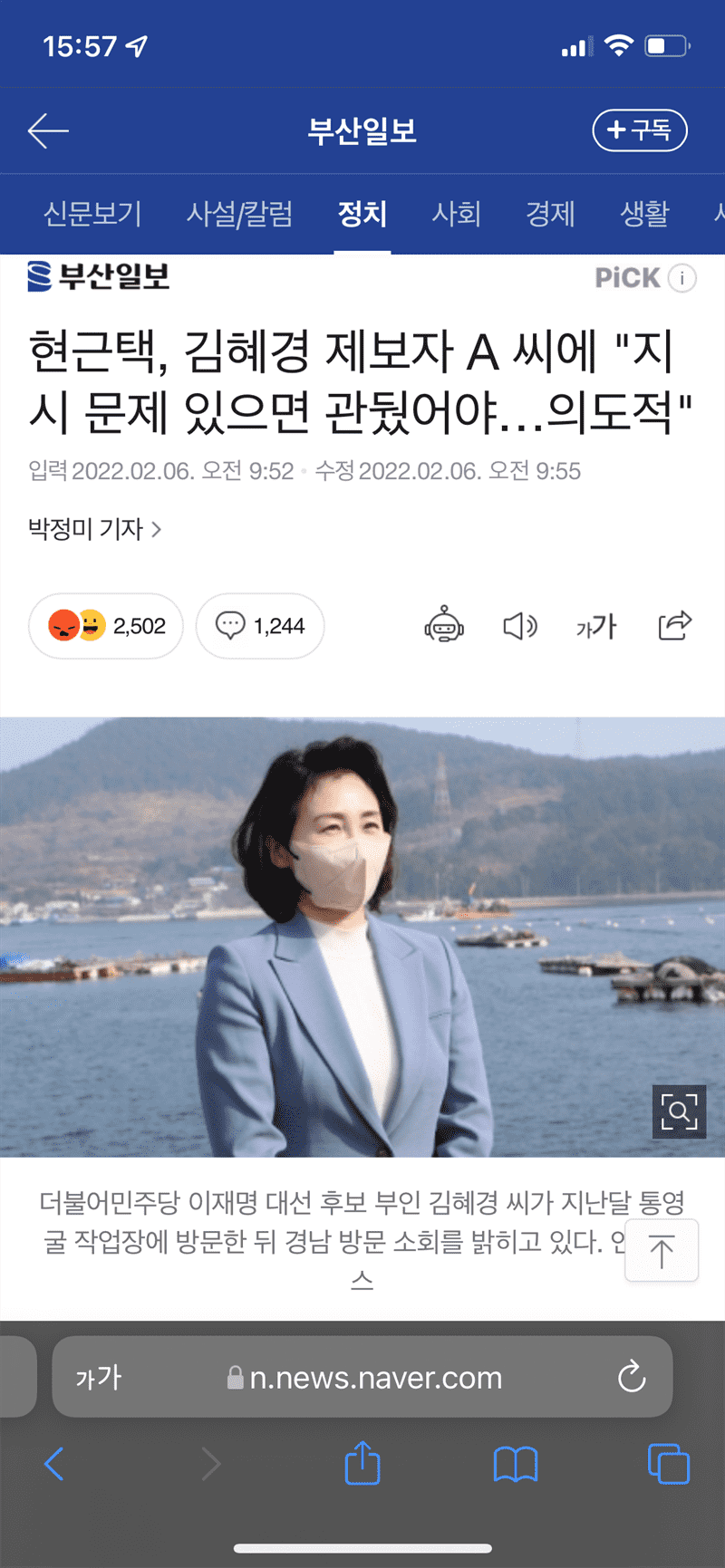Share the article using the share arrow icon
This screenshot has width=725, height=1568.
coord(674,625)
